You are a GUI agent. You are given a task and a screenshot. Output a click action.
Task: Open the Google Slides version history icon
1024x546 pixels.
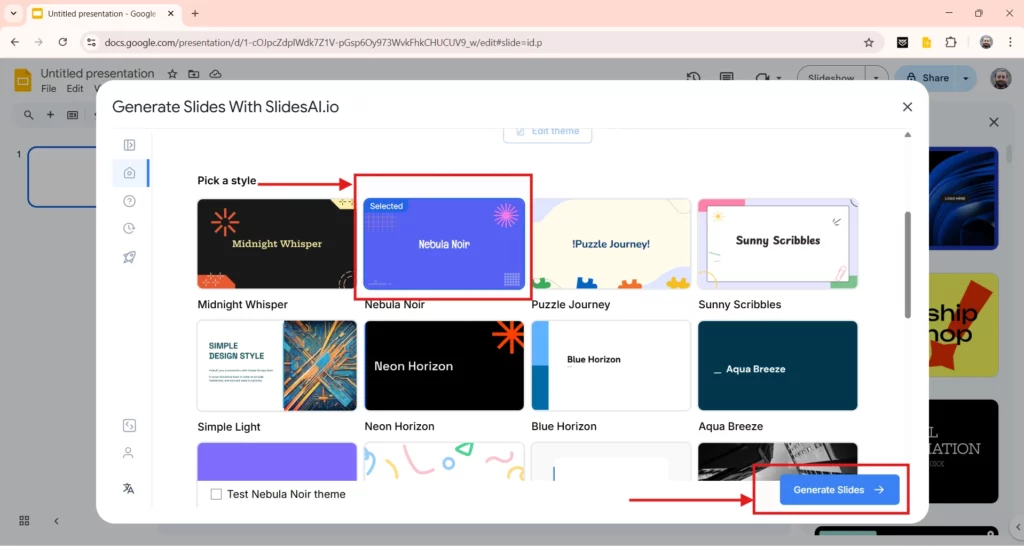694,78
